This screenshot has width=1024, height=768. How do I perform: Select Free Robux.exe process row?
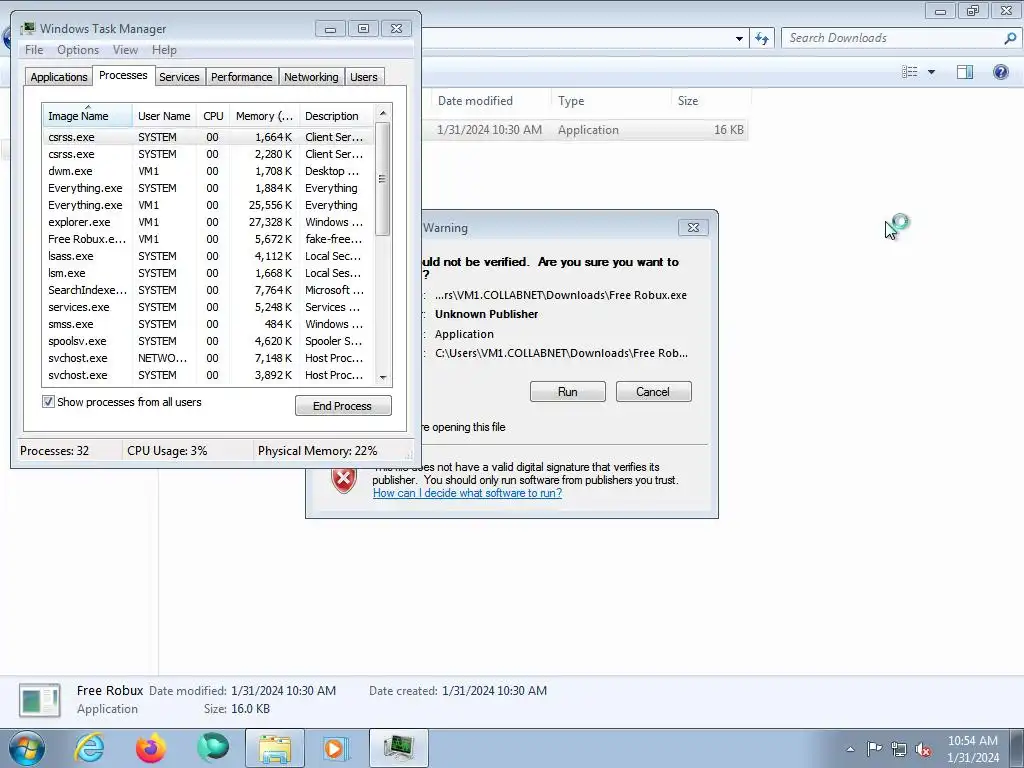[x=208, y=239]
